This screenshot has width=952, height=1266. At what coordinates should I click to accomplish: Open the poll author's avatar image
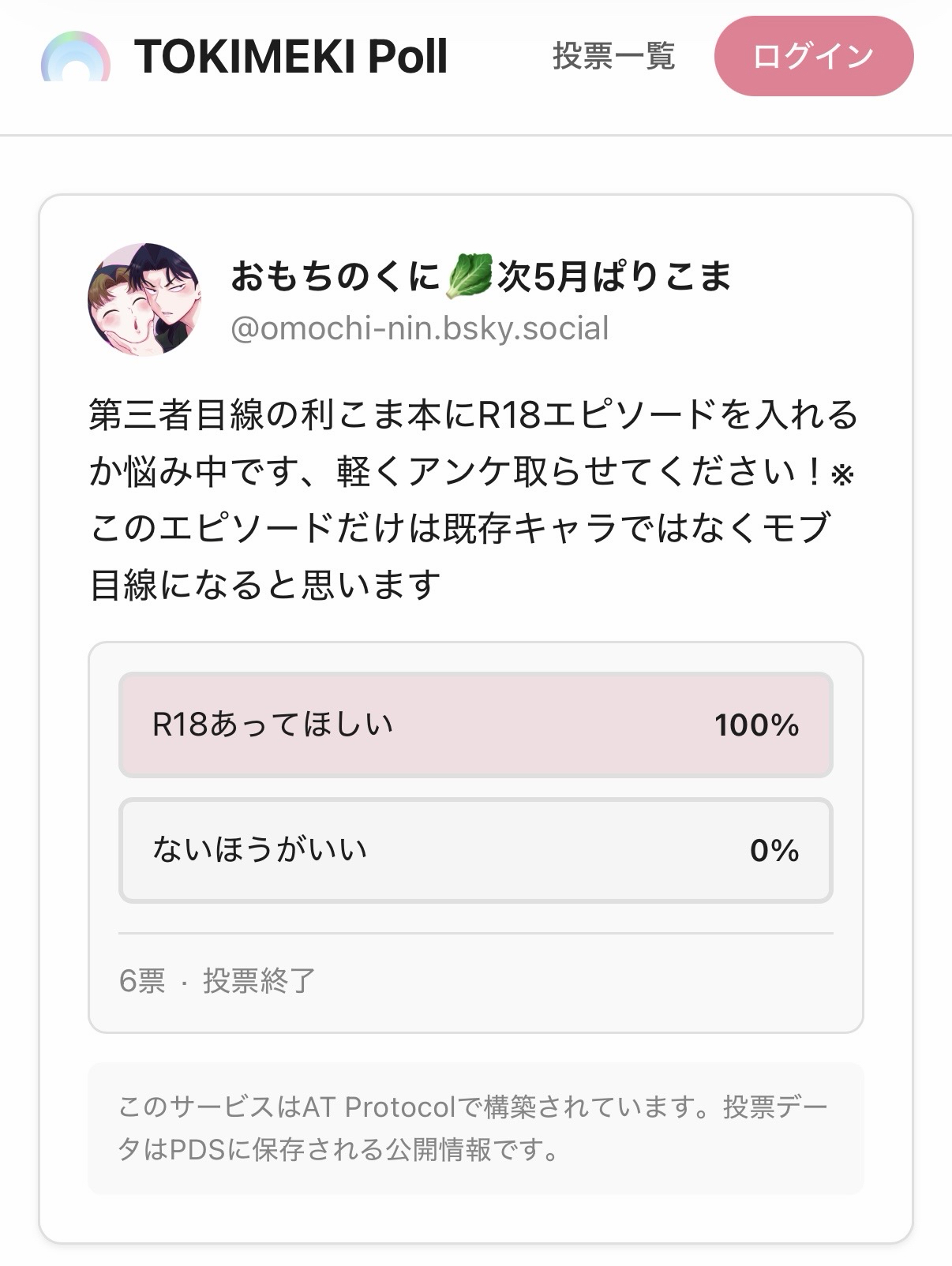click(x=144, y=300)
